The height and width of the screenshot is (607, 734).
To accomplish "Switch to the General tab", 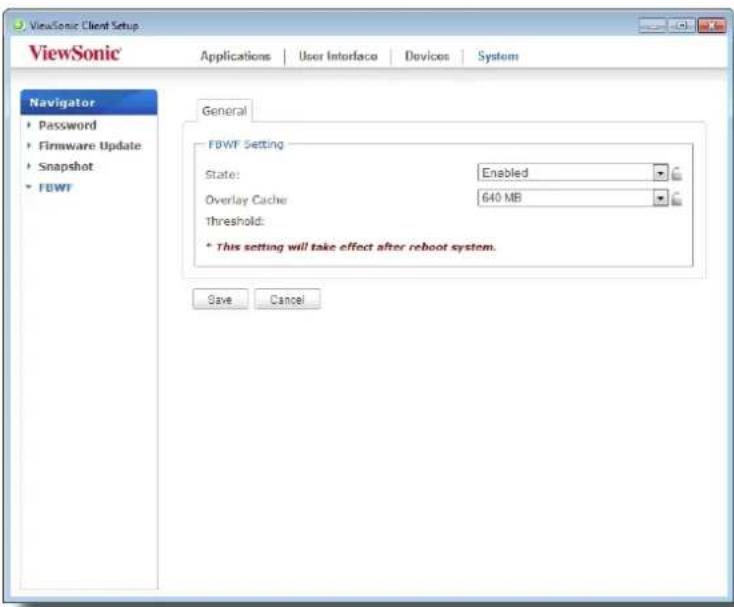I will [224, 111].
